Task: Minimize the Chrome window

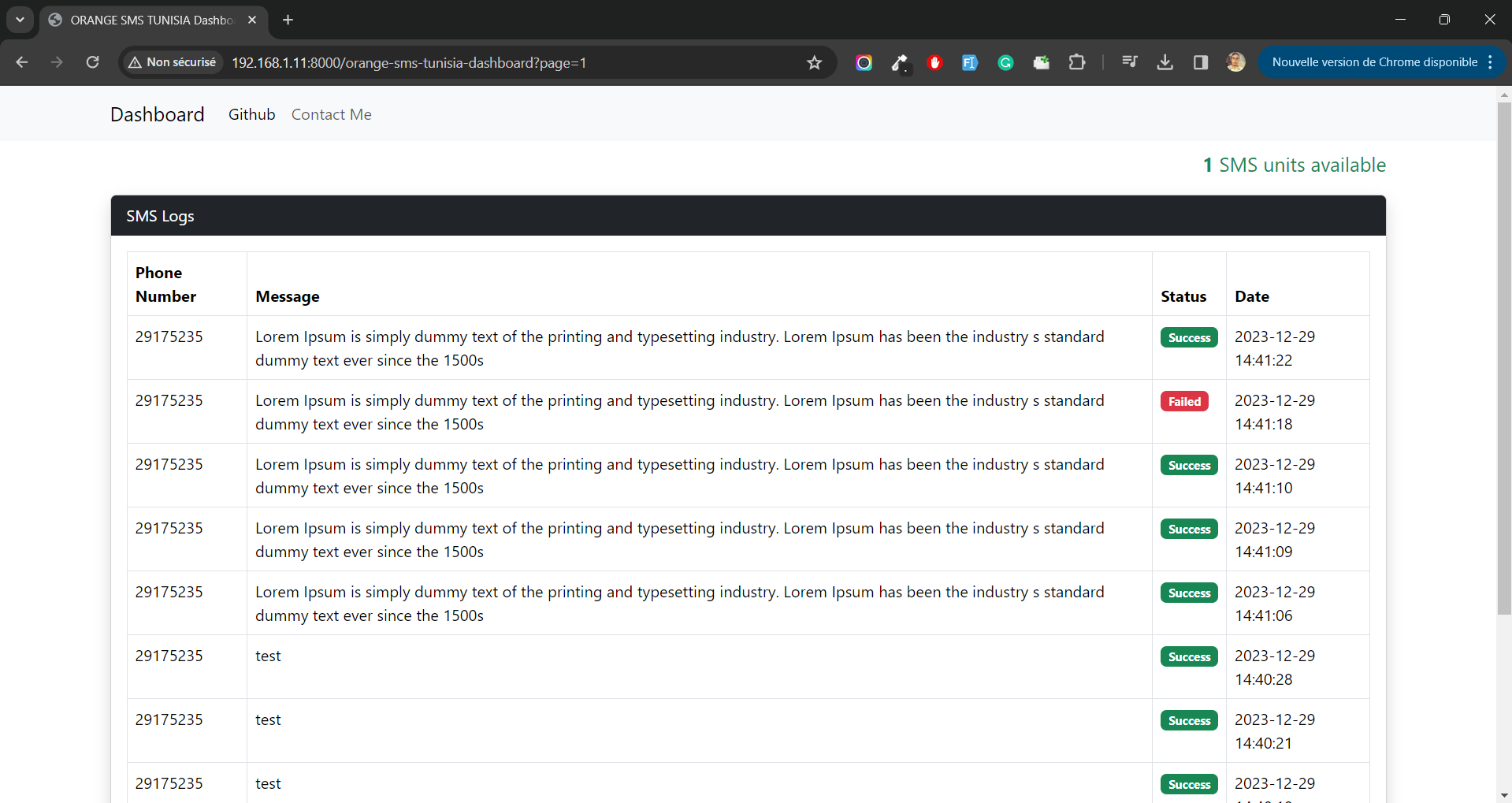Action: pos(1400,20)
